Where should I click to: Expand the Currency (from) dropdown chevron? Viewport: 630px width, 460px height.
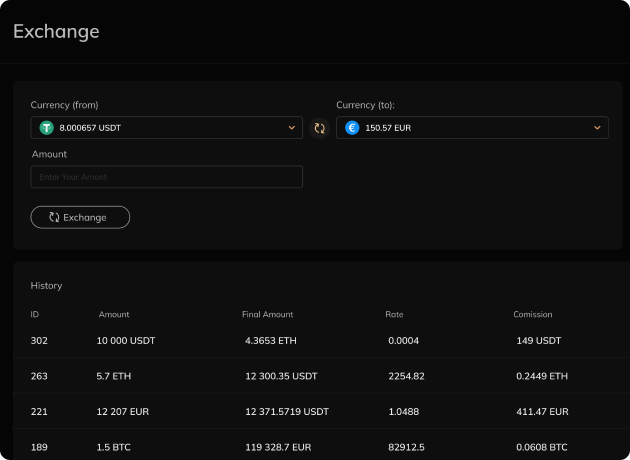click(291, 128)
